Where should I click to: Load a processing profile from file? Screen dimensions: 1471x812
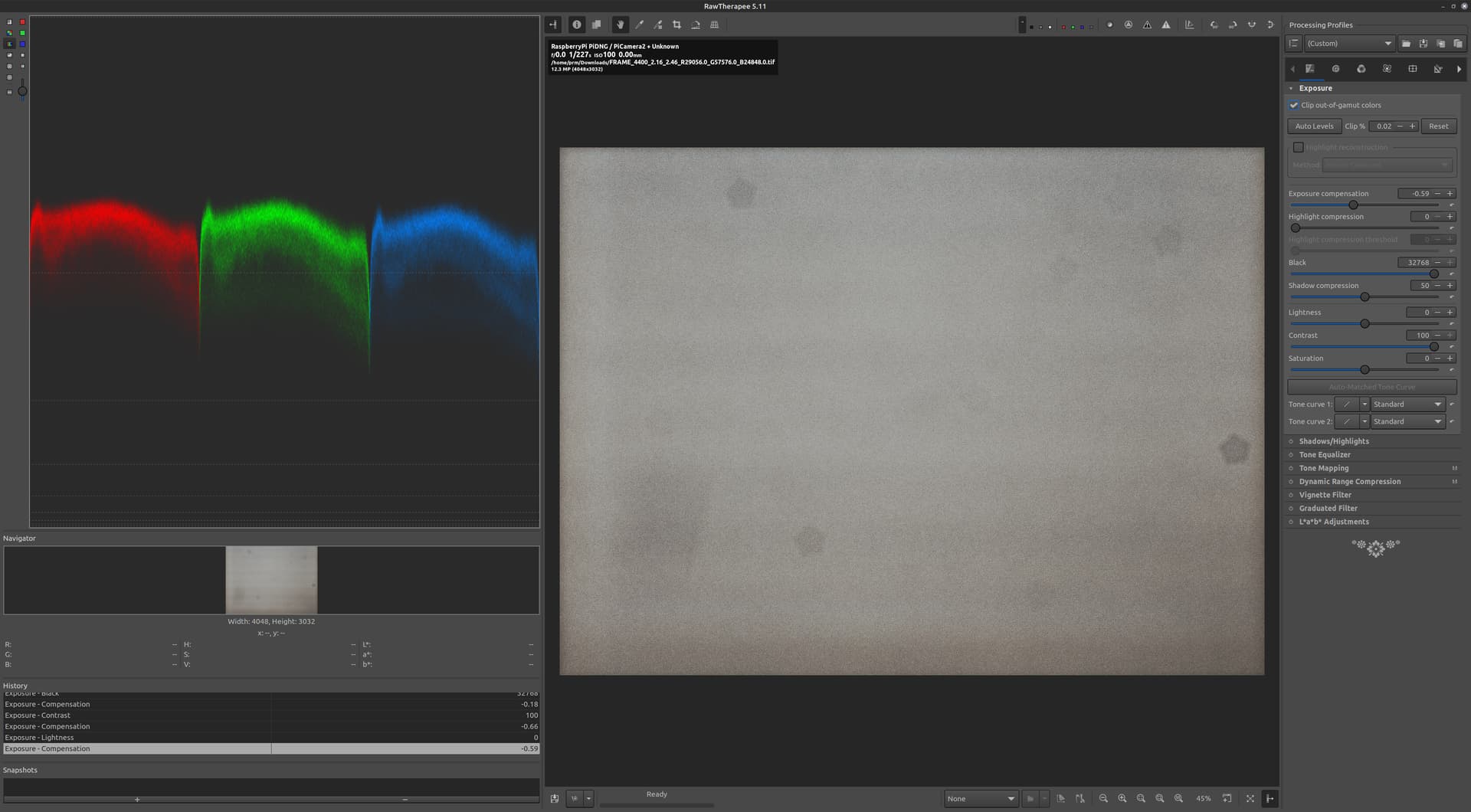click(1406, 44)
